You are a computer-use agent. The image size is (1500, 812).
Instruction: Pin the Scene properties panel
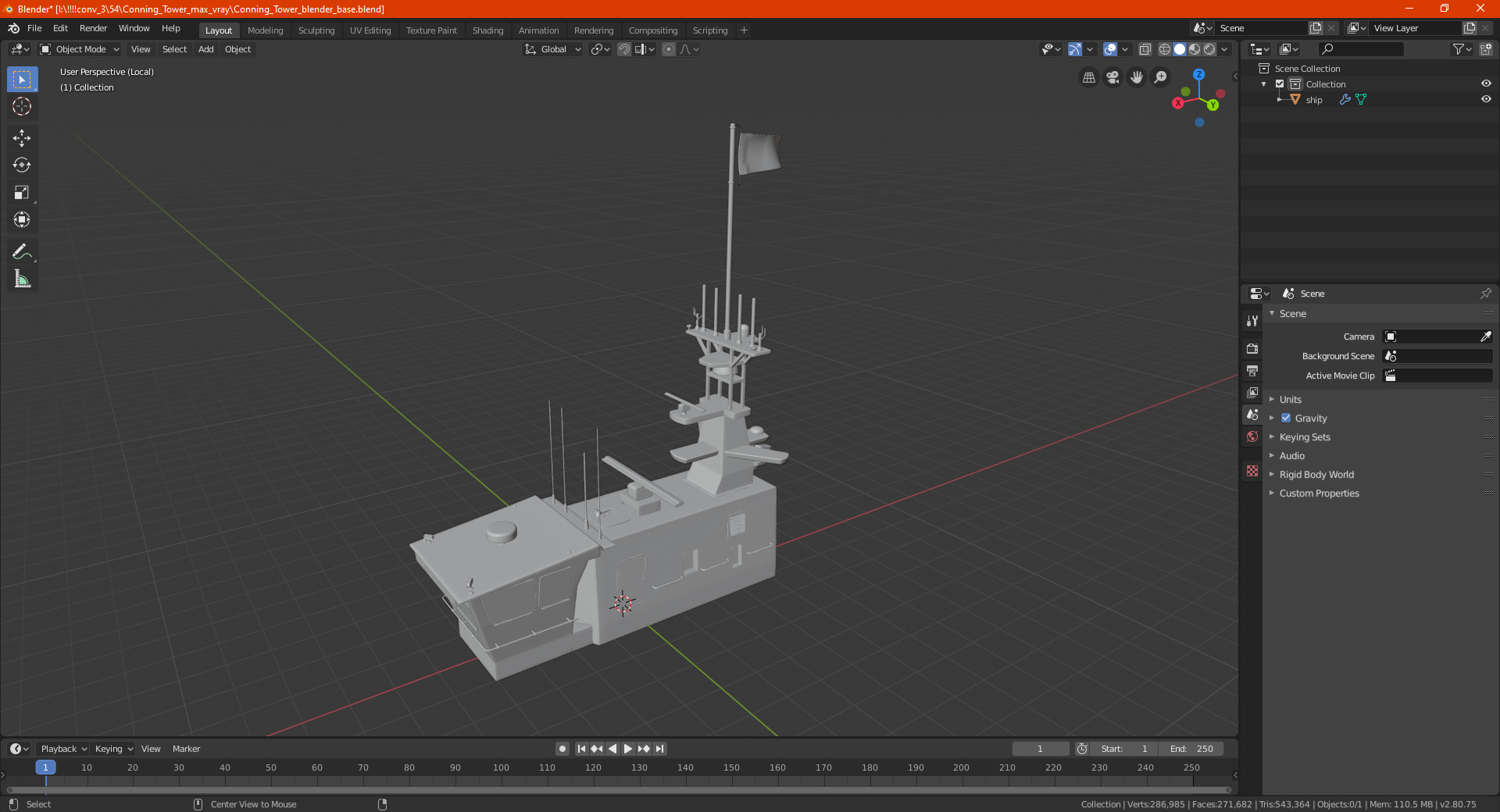click(x=1485, y=294)
